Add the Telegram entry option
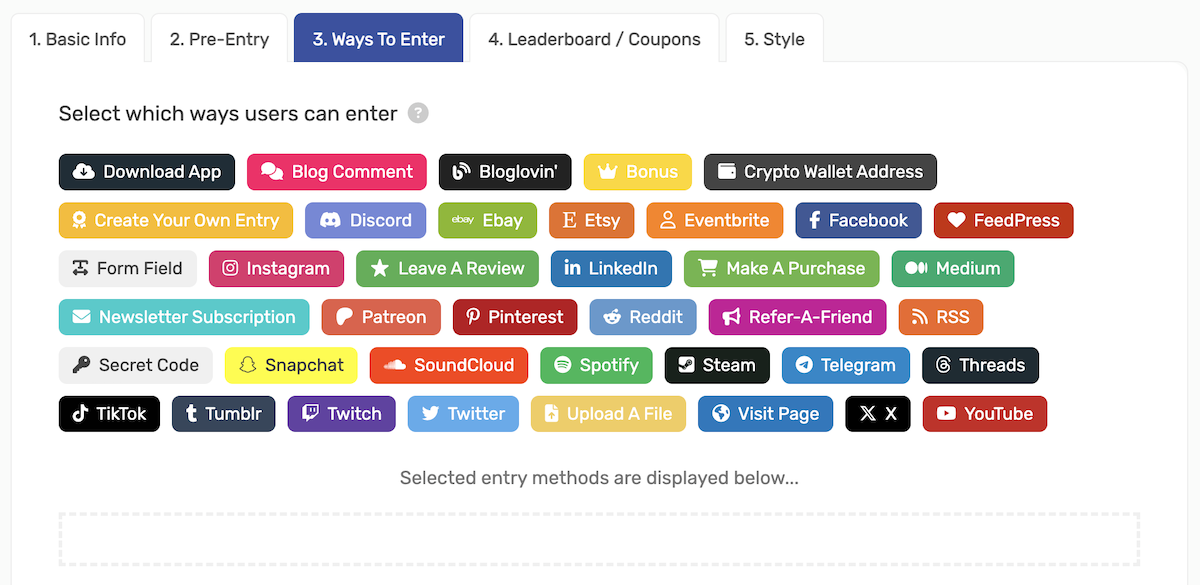The height and width of the screenshot is (585, 1200). (x=845, y=365)
